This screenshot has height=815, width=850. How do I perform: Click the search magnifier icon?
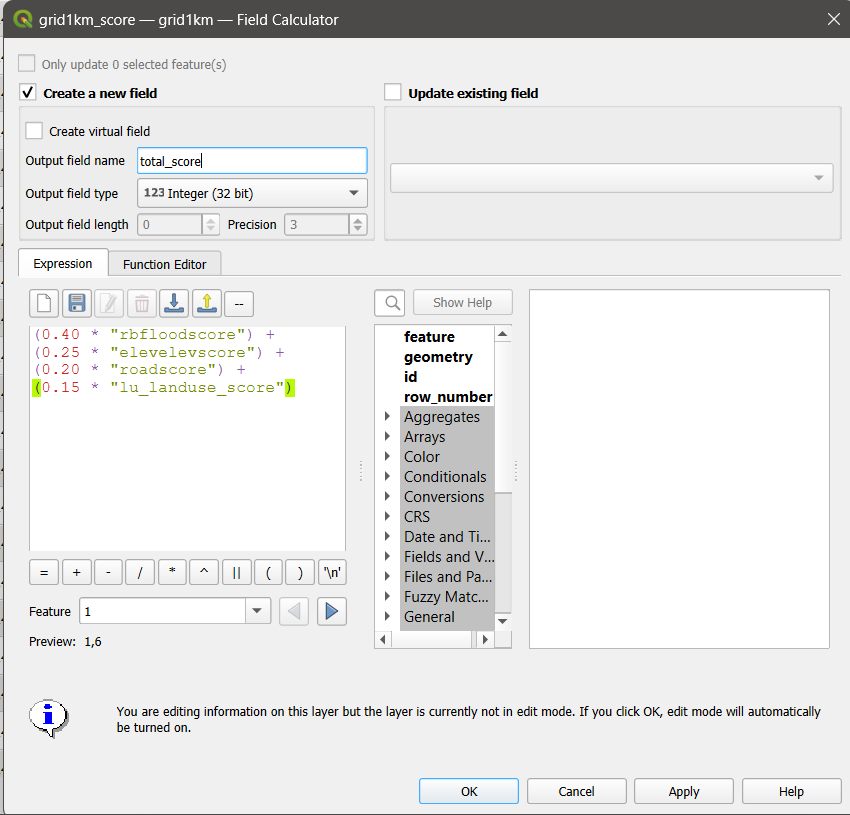[389, 303]
